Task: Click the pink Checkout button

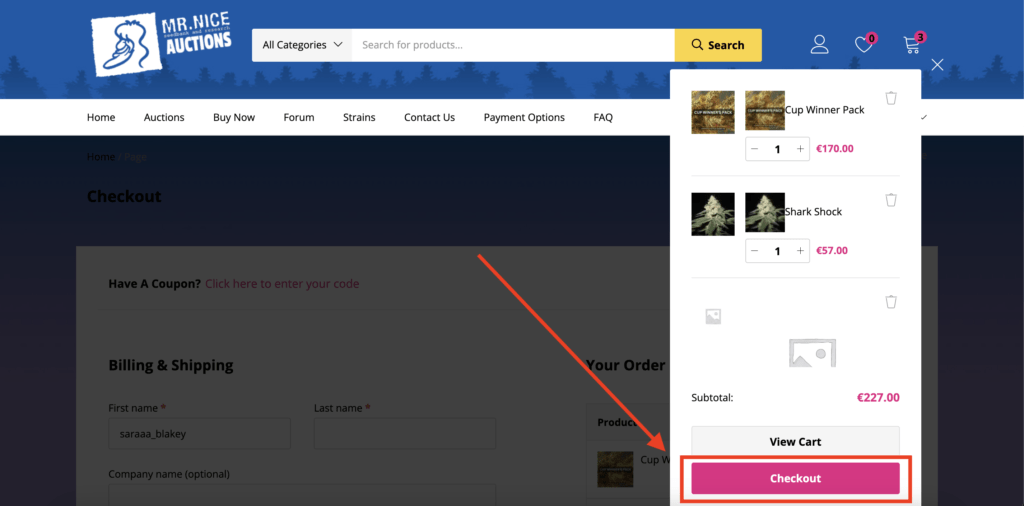Action: tap(795, 479)
